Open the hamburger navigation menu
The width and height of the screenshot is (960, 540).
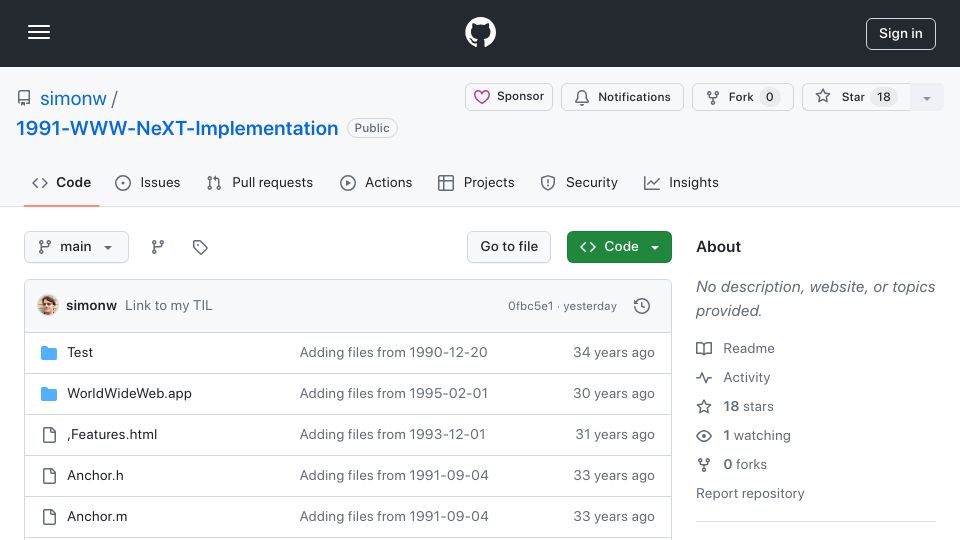(39, 32)
